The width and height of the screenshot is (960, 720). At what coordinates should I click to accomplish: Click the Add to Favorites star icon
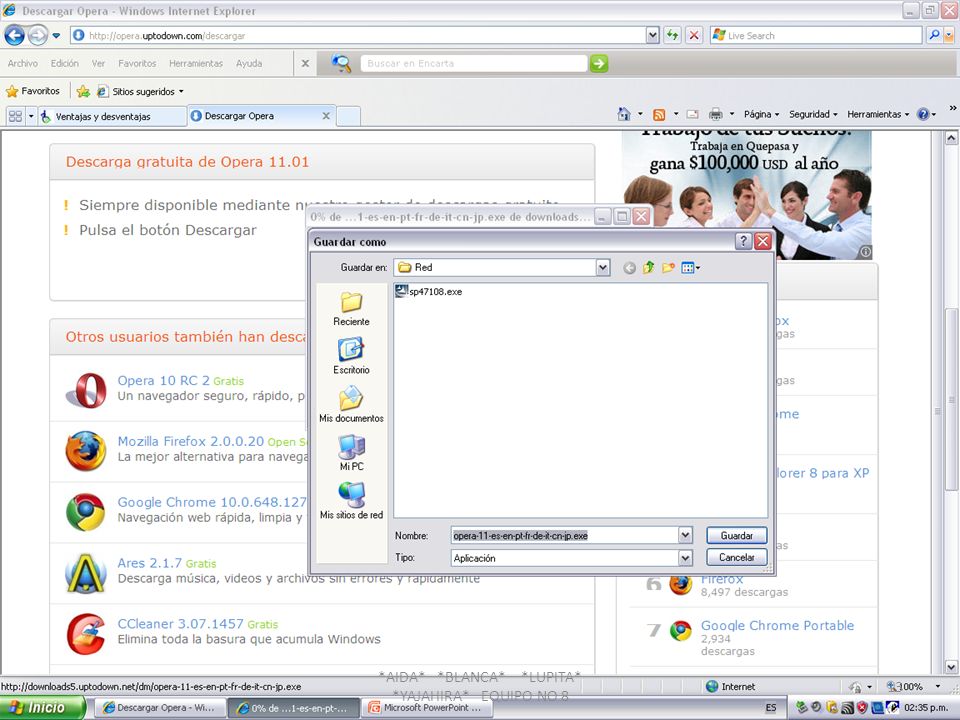pos(83,91)
